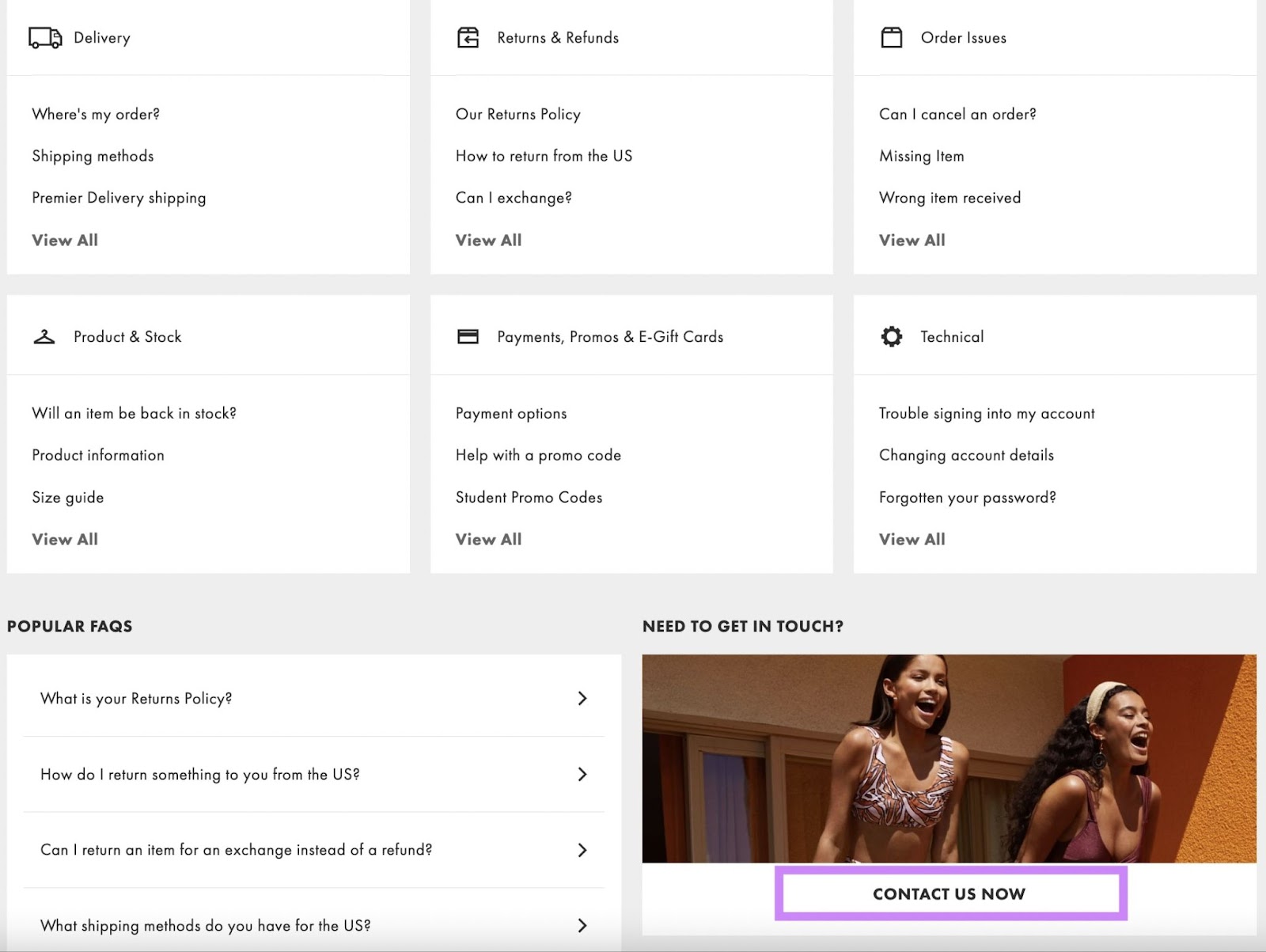The height and width of the screenshot is (952, 1266).
Task: Click the Contact Us Now button
Action: tap(948, 893)
